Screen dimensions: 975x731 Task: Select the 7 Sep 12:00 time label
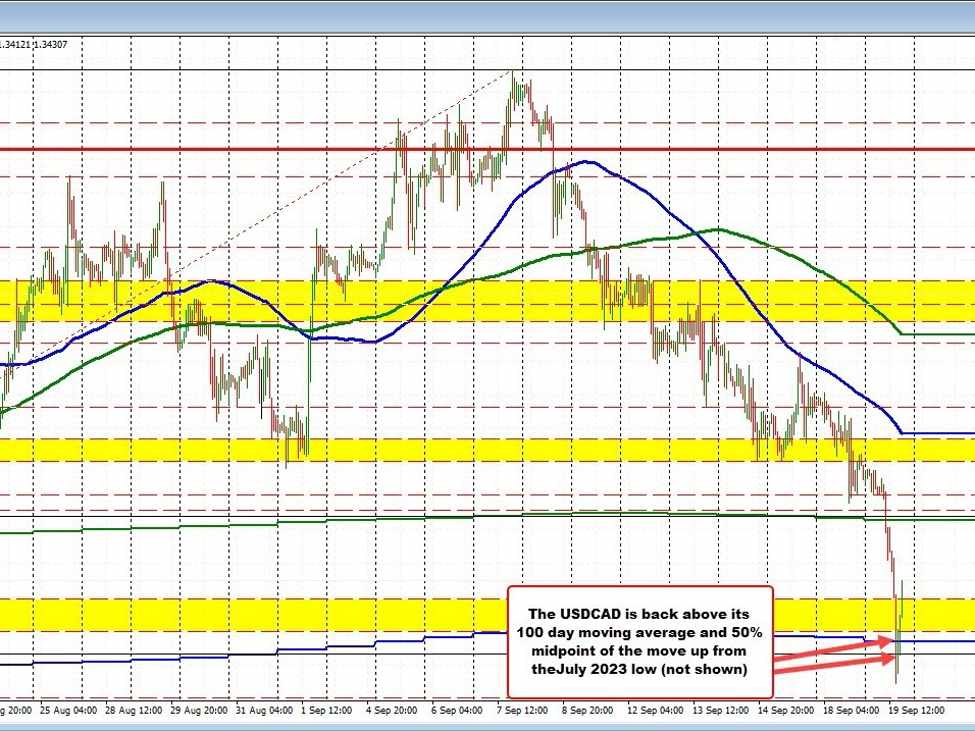[524, 710]
